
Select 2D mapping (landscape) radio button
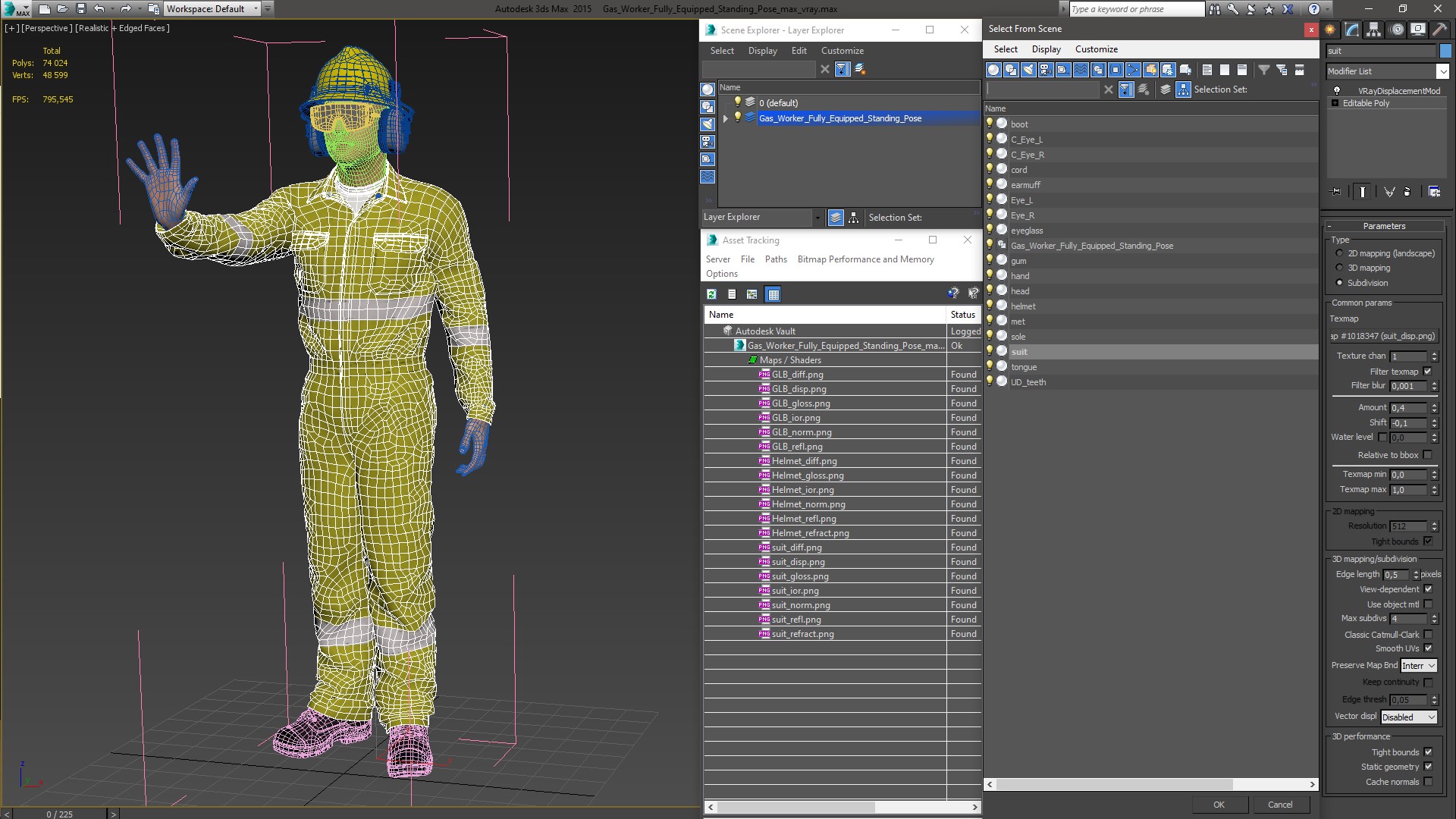click(1339, 253)
